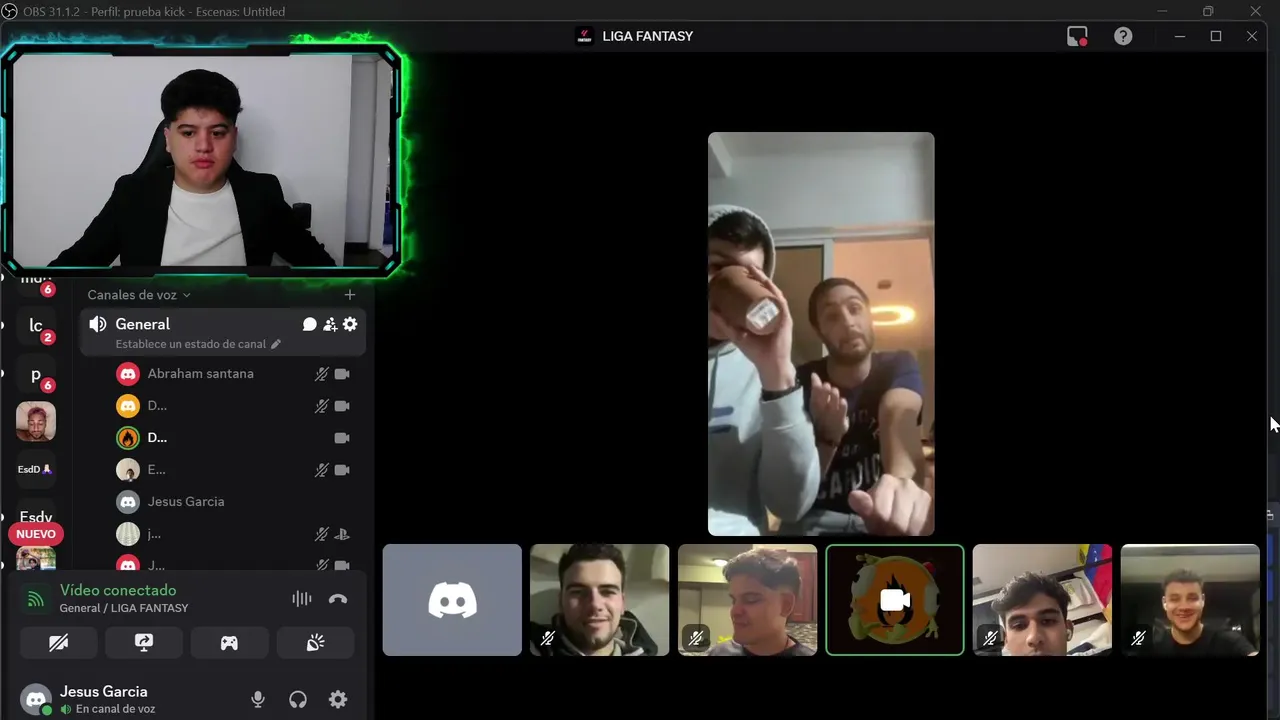Open server with pink-haired photo icon

point(36,422)
